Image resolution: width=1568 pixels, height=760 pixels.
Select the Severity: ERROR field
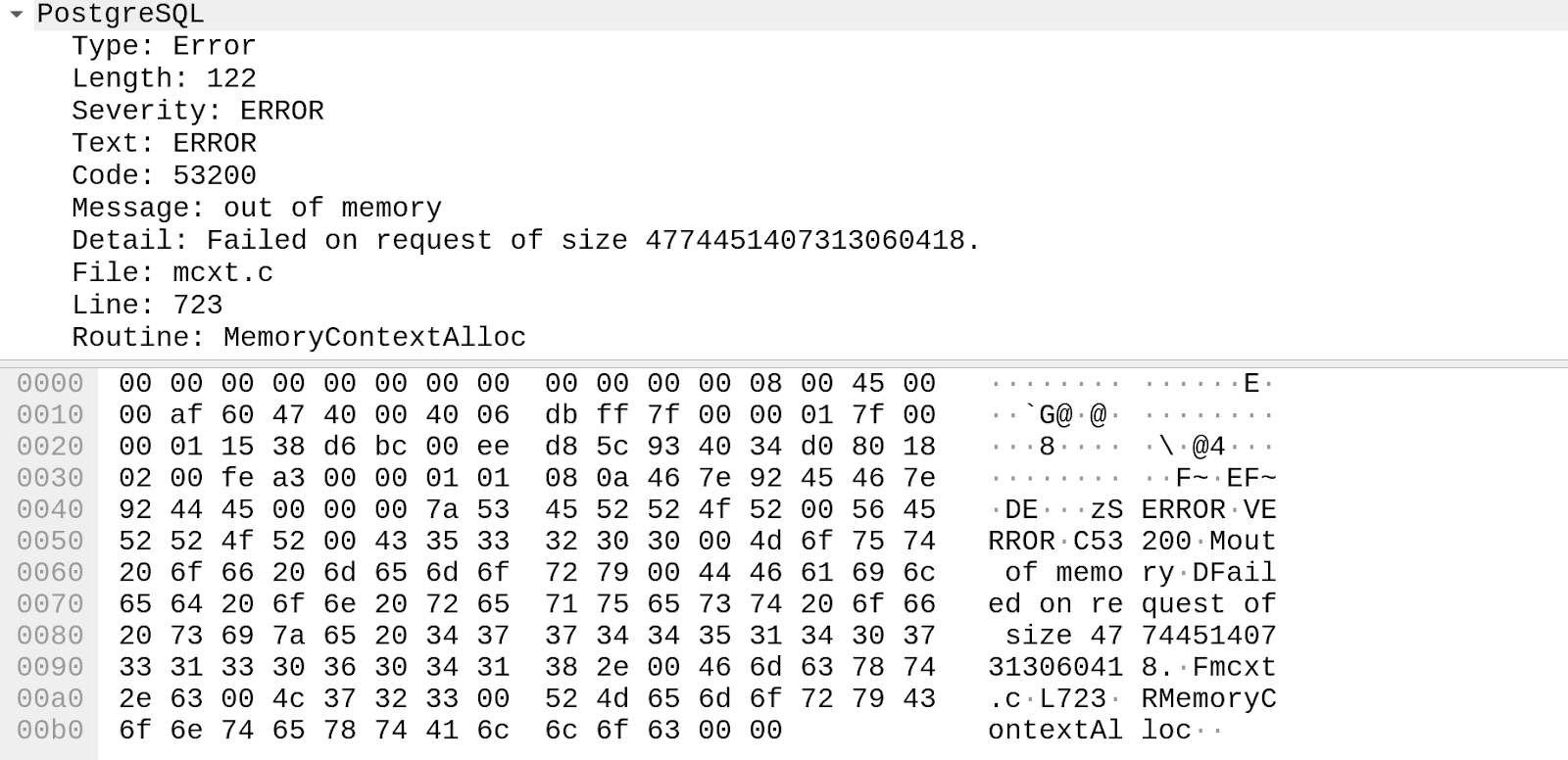pyautogui.click(x=197, y=111)
